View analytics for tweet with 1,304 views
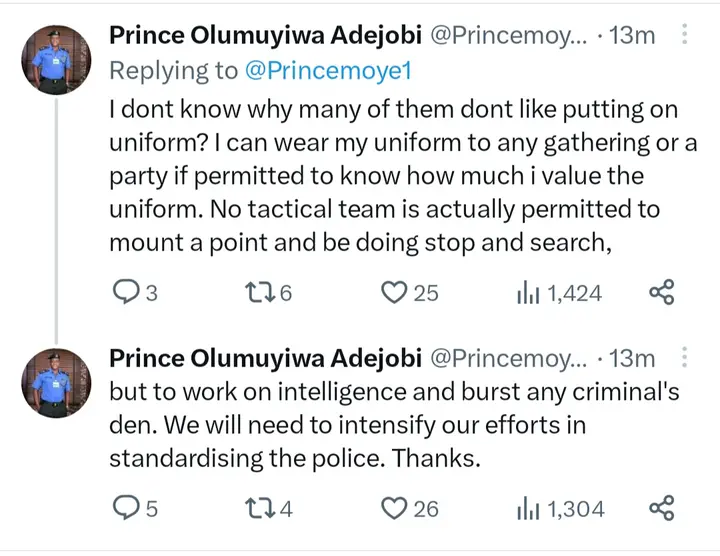Image resolution: width=720 pixels, height=556 pixels. point(527,508)
